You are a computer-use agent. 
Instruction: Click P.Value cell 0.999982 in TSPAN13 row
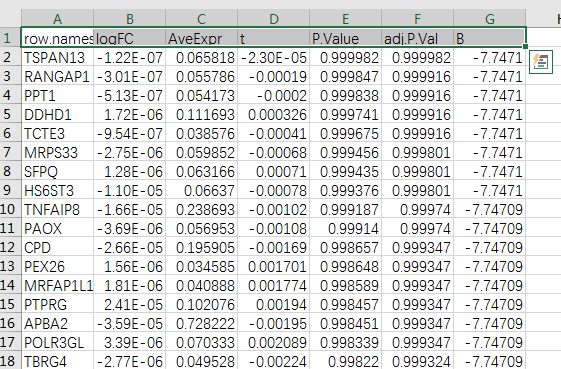click(346, 57)
